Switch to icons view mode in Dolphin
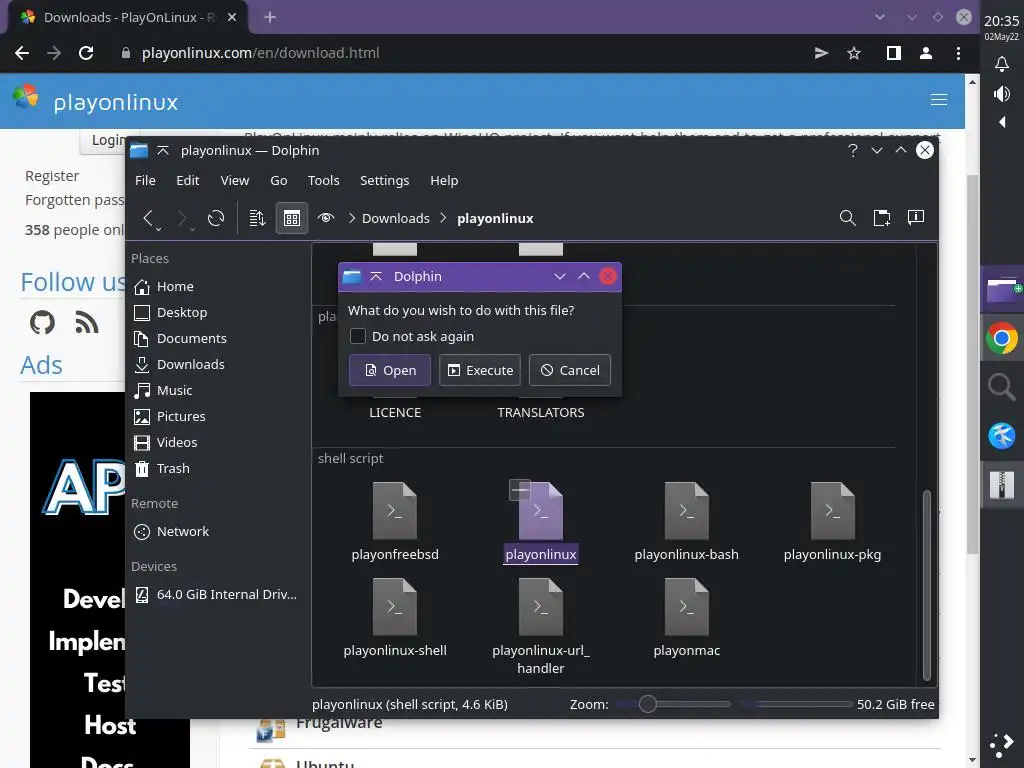The width and height of the screenshot is (1024, 768). tap(292, 218)
